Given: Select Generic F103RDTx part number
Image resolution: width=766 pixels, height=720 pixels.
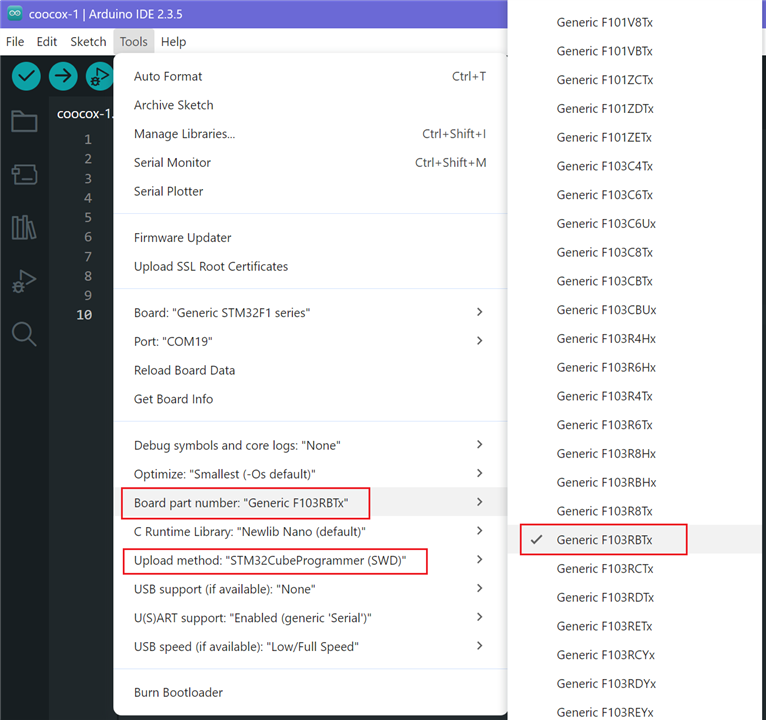Looking at the screenshot, I should 634,597.
